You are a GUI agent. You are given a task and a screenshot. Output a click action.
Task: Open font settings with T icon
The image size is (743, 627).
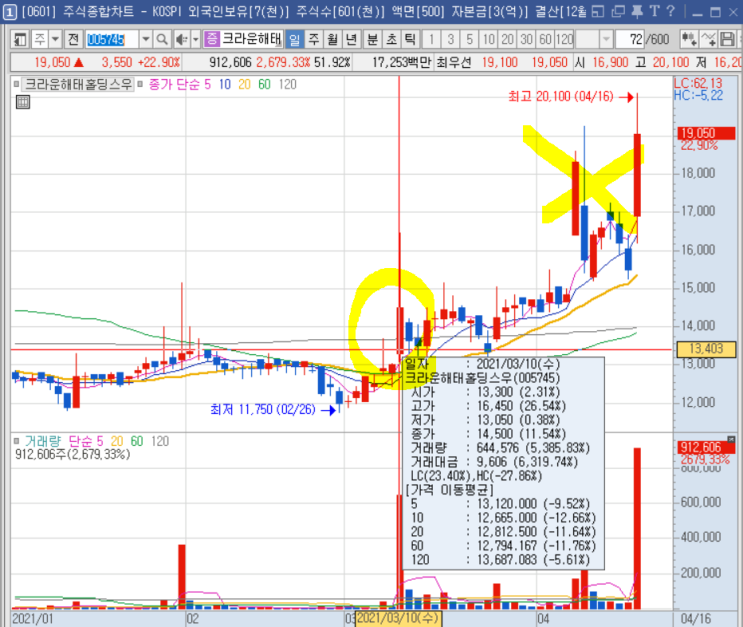(x=654, y=11)
